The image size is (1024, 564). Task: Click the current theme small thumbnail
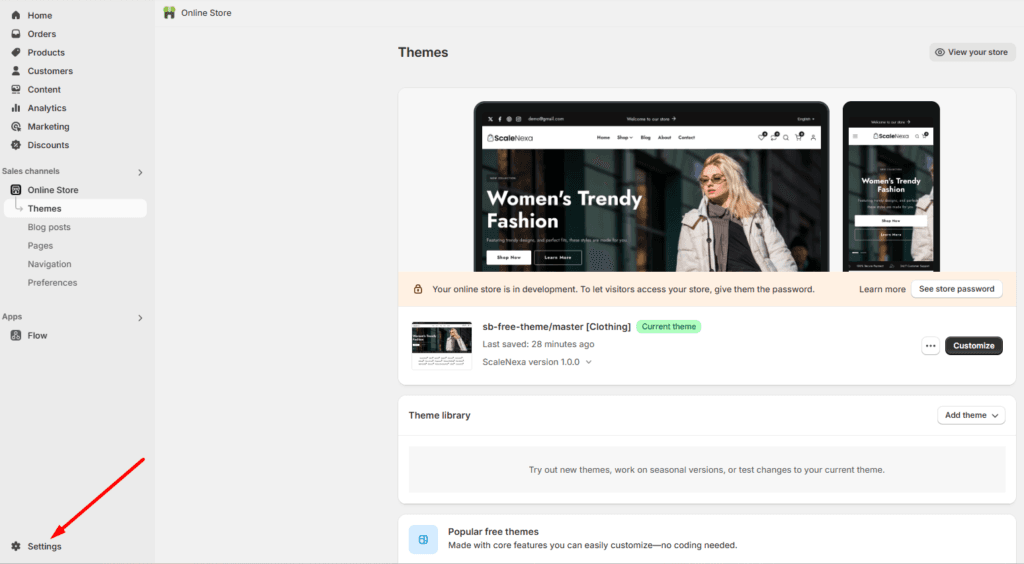click(441, 345)
